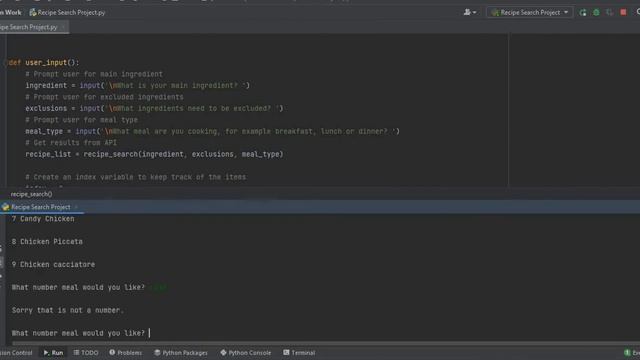Click the green Debug bug icon
This screenshot has height=360, width=640.
596,13
